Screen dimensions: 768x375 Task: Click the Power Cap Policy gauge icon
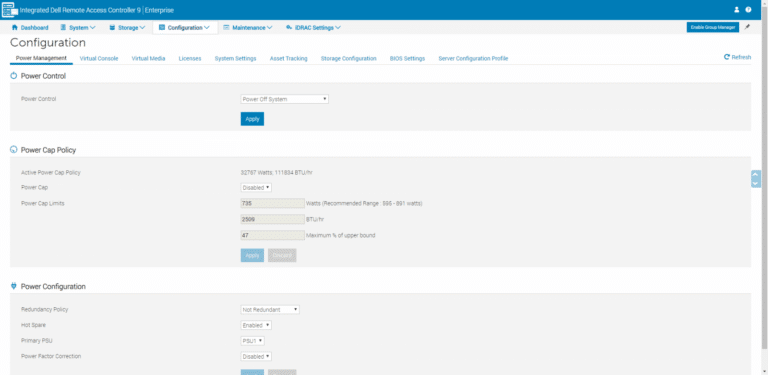click(x=14, y=150)
